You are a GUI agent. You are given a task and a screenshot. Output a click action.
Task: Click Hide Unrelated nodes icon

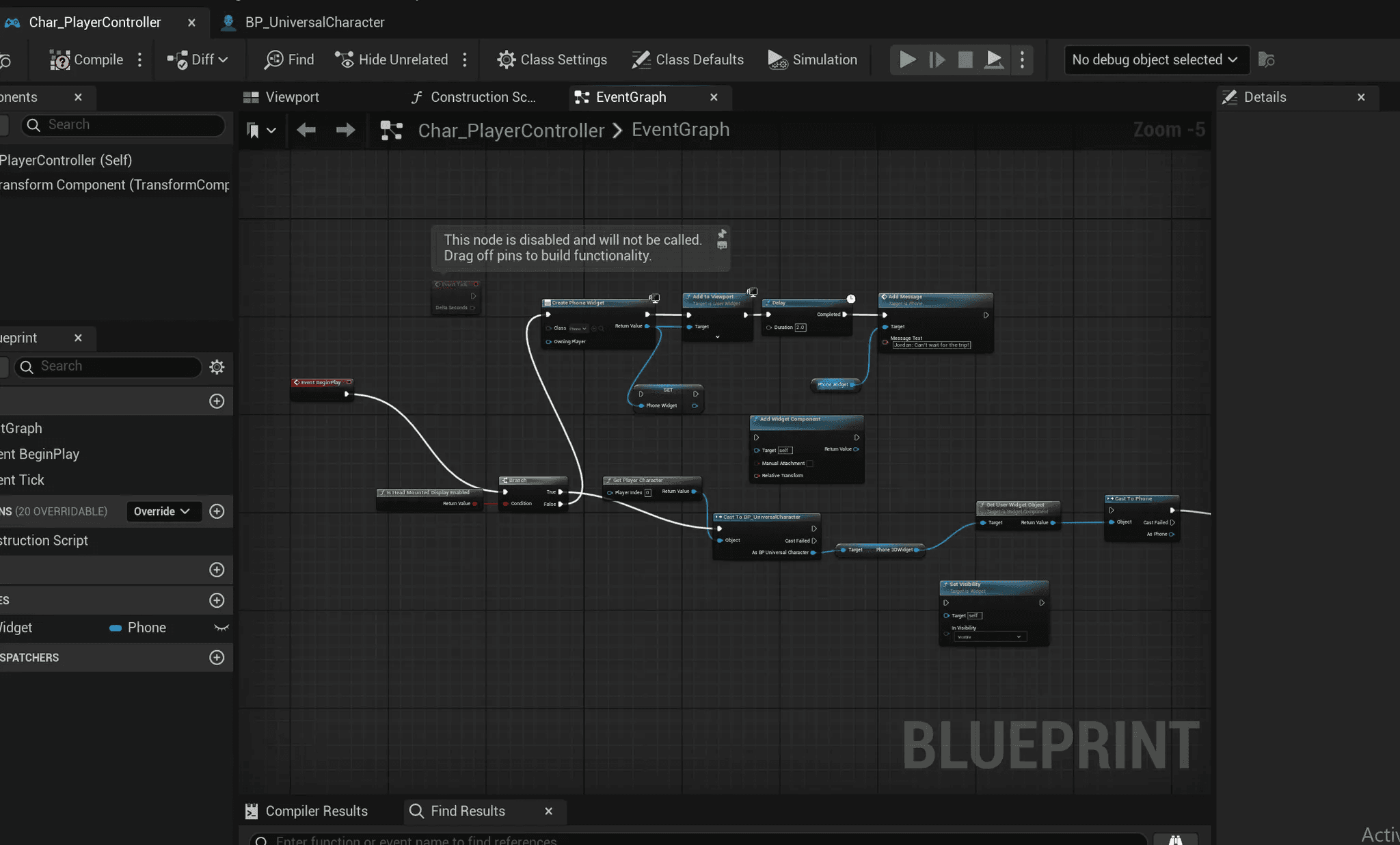(x=345, y=60)
